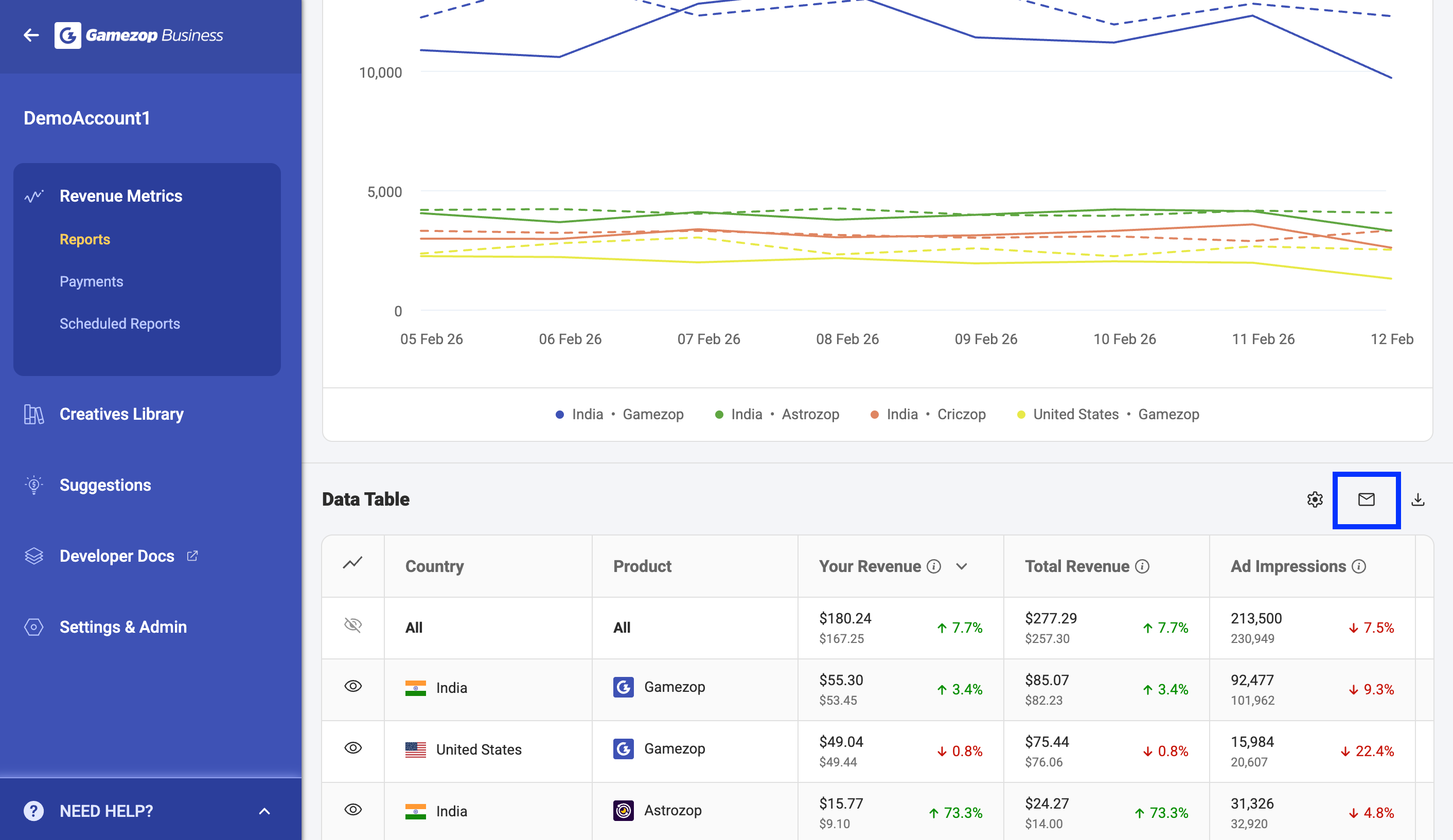Click the India Astrozop green legend dot
This screenshot has width=1453, height=840.
pos(718,415)
